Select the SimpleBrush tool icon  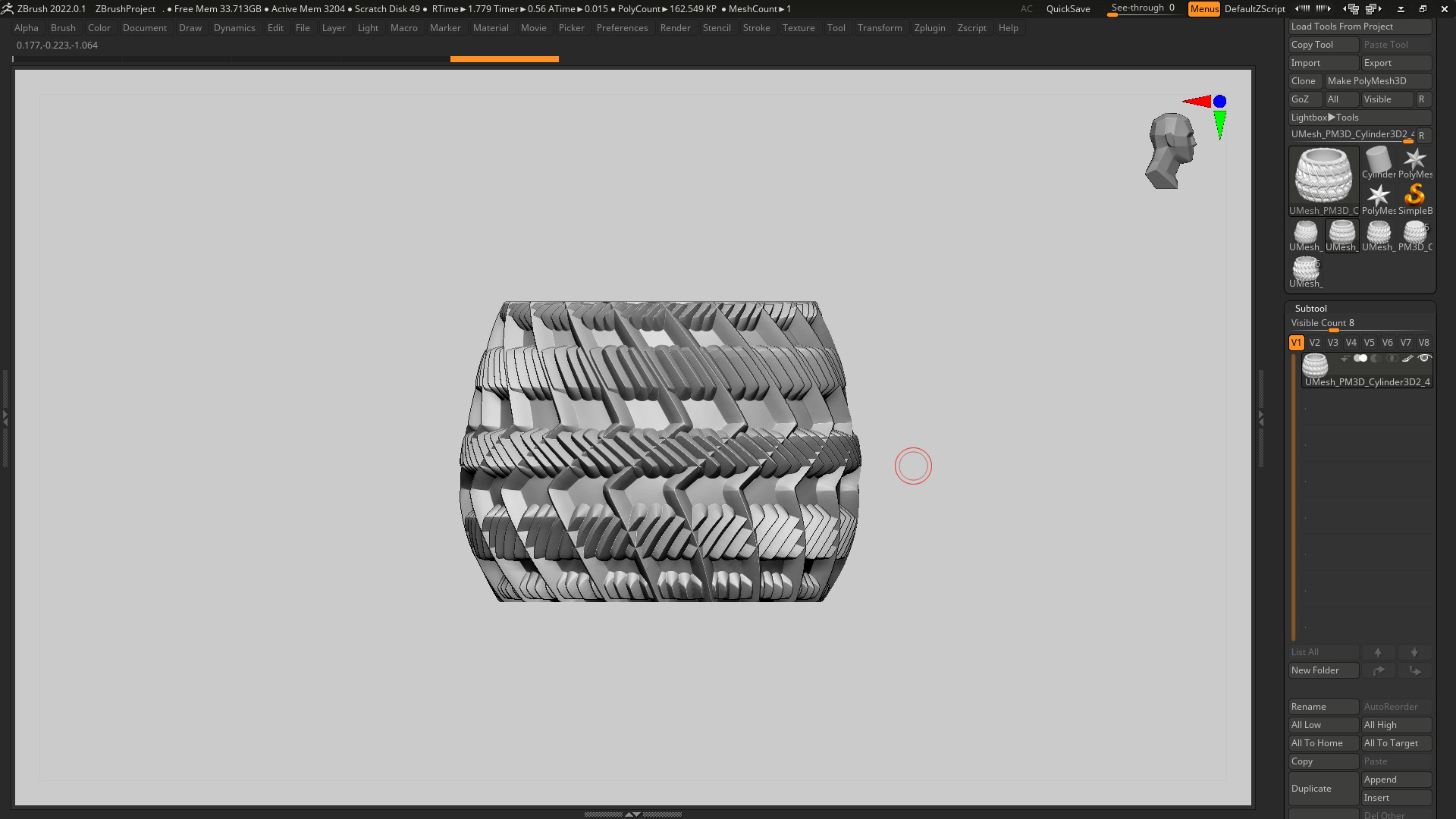pyautogui.click(x=1414, y=199)
